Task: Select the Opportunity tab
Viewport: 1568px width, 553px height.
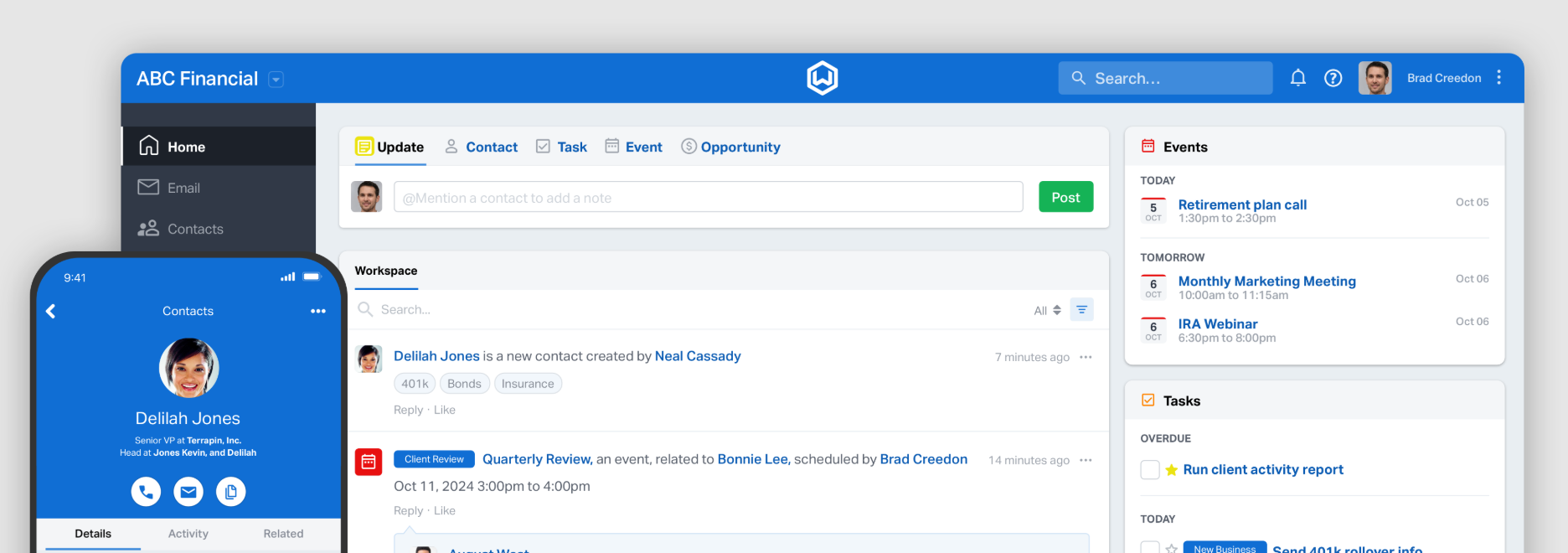Action: (730, 147)
